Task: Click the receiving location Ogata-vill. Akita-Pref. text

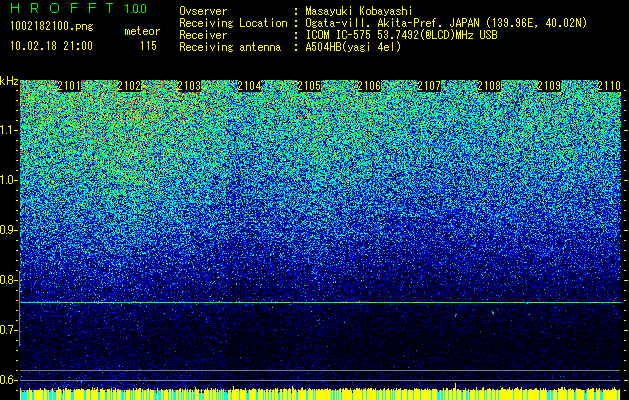Action: (446, 23)
